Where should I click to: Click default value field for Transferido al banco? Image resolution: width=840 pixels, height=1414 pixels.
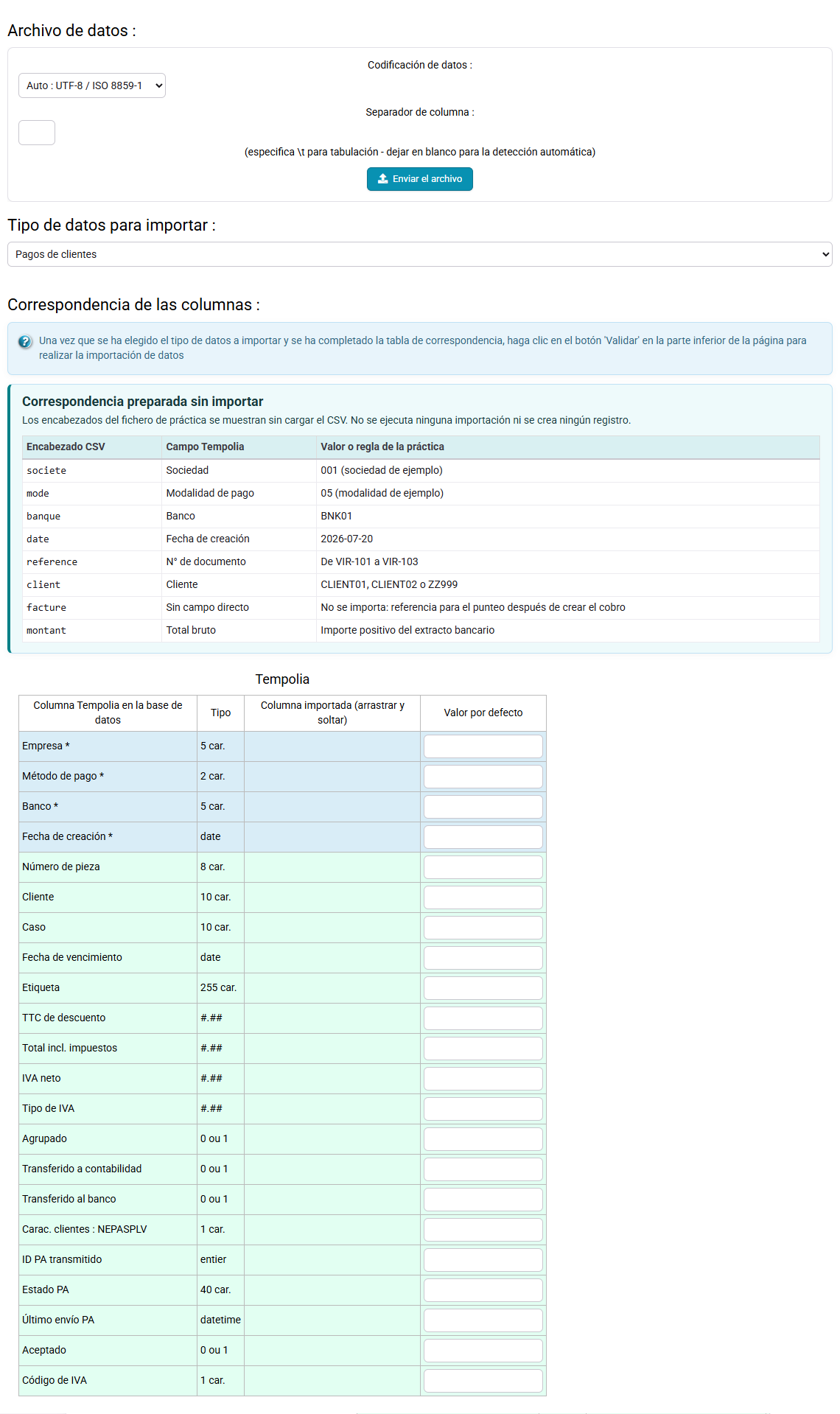coord(483,1200)
